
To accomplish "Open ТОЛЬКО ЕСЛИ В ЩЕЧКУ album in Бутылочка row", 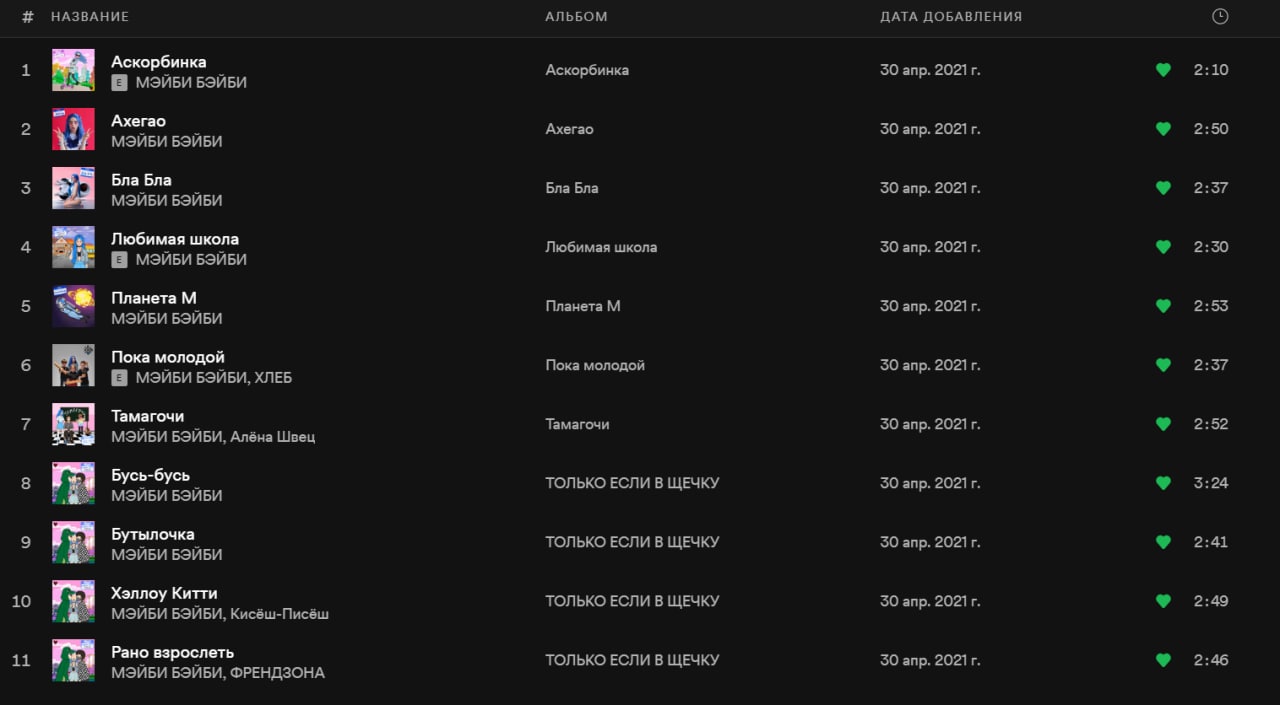I will point(632,542).
